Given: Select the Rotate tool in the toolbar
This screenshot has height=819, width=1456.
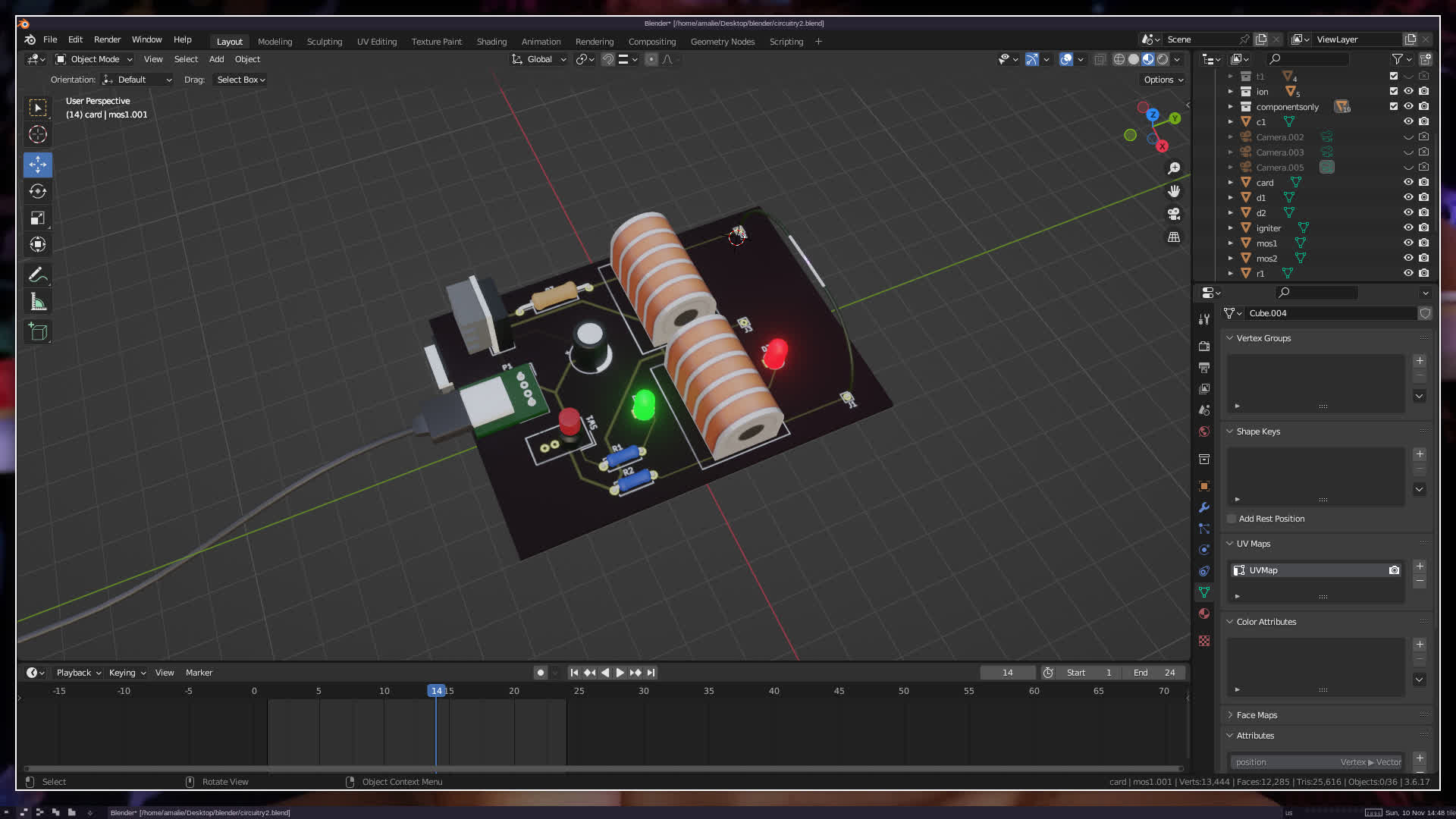Looking at the screenshot, I should click(38, 191).
